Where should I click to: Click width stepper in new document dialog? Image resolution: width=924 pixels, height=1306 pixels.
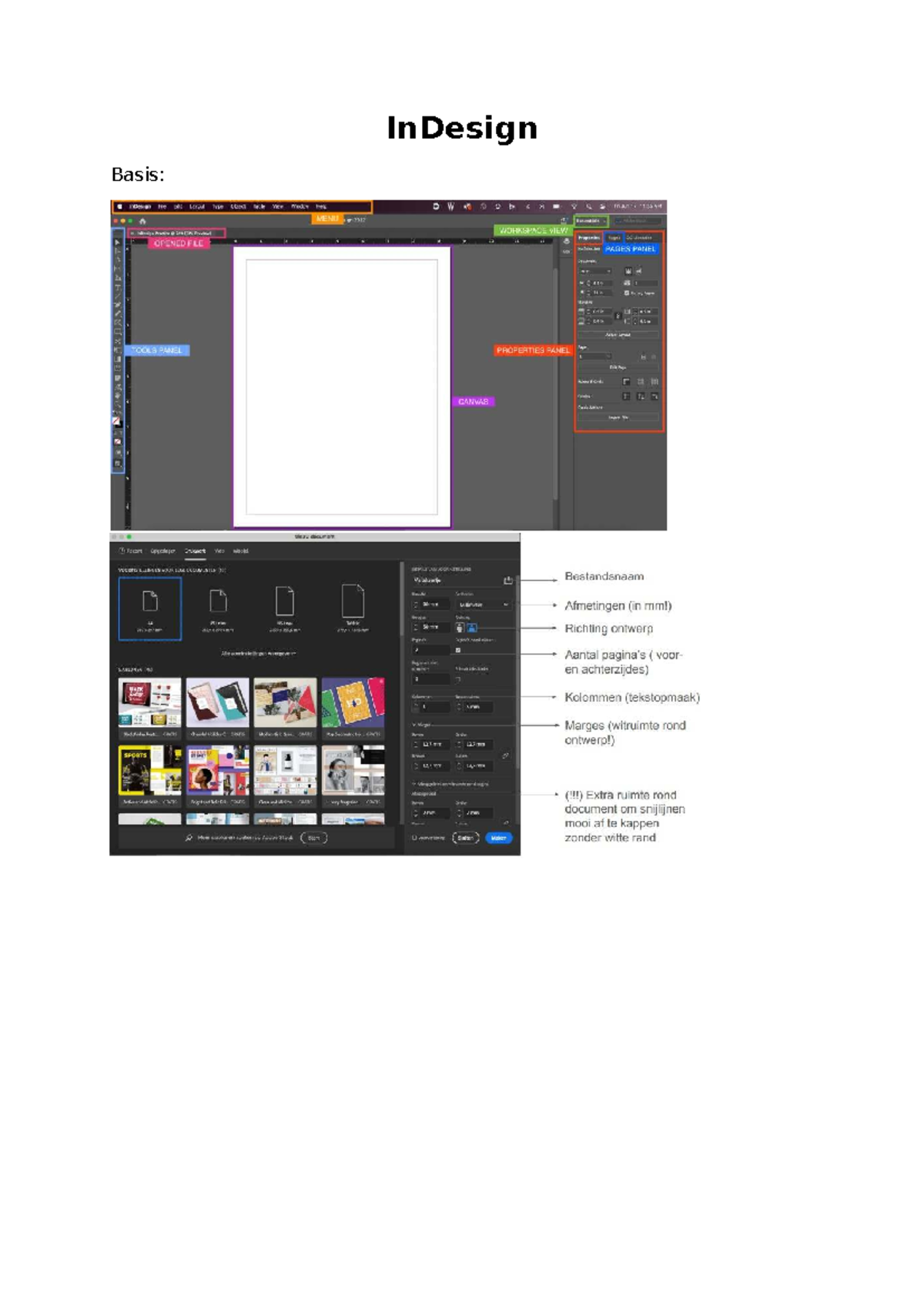[416, 604]
